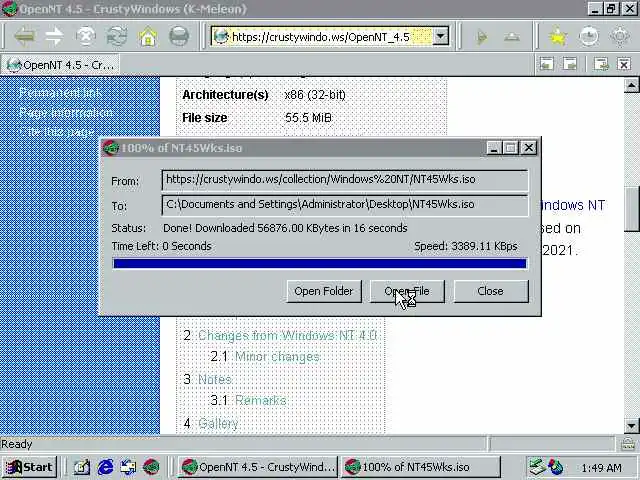The height and width of the screenshot is (480, 640).
Task: Click the K-Meleon icon in the download dialog title bar
Action: (110, 148)
